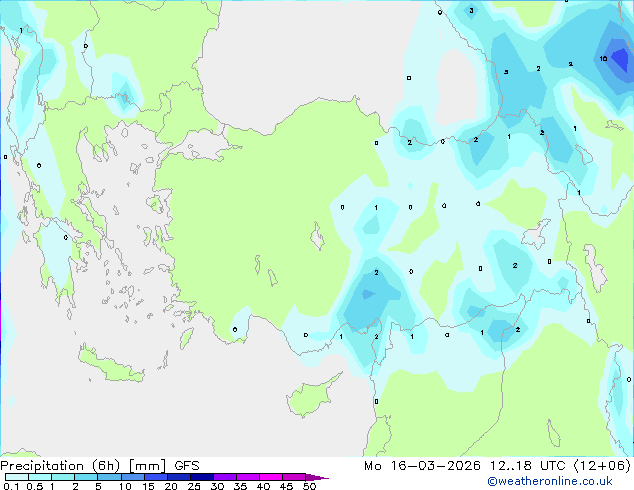Click the 'GFS' model label
The height and width of the screenshot is (490, 634).
coord(187,466)
